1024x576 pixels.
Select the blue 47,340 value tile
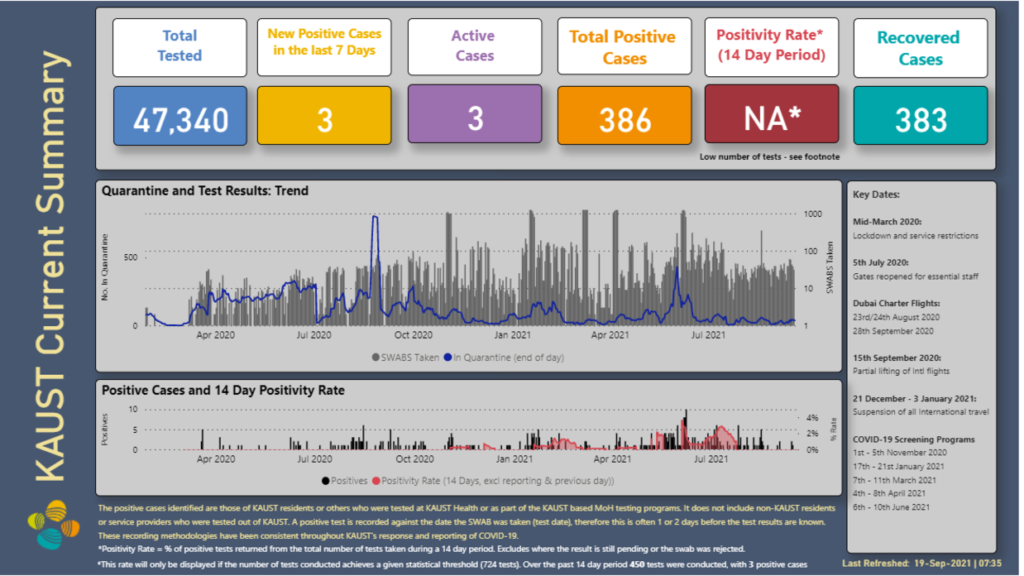click(x=180, y=119)
